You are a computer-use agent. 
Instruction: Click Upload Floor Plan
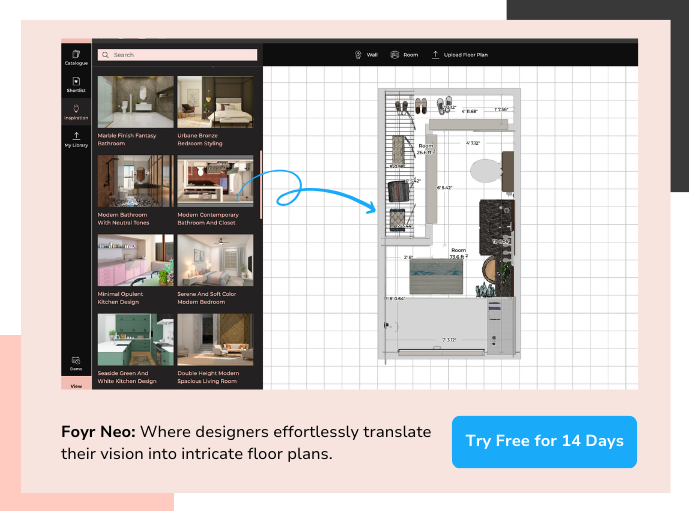pos(460,55)
